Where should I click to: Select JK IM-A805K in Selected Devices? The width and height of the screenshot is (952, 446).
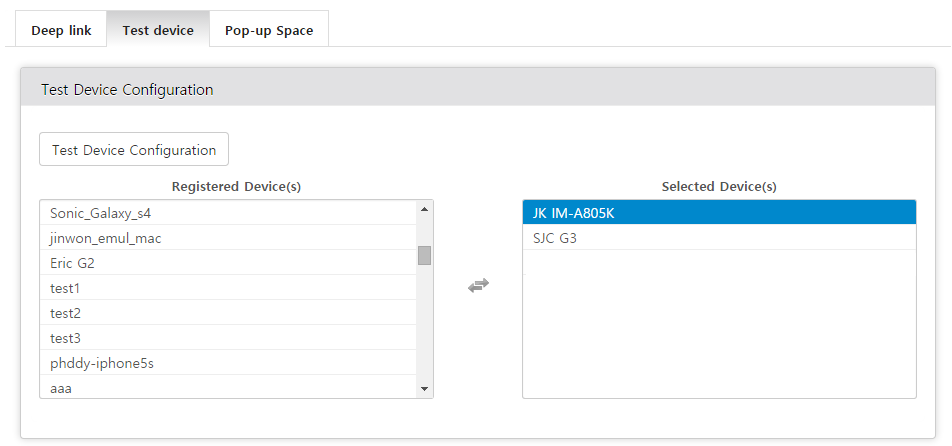719,213
